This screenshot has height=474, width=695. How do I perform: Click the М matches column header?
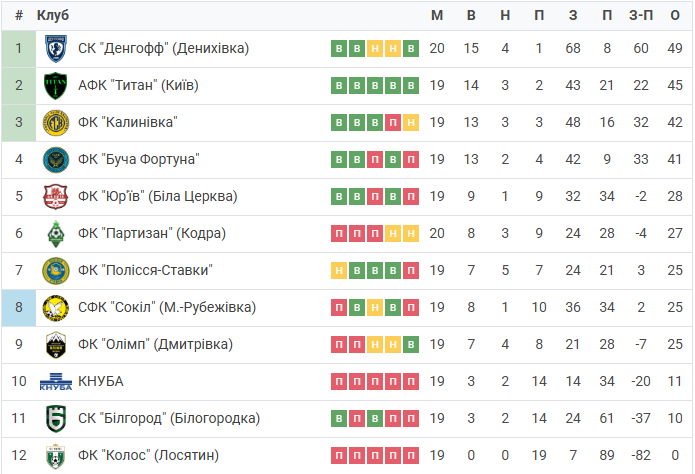437,16
